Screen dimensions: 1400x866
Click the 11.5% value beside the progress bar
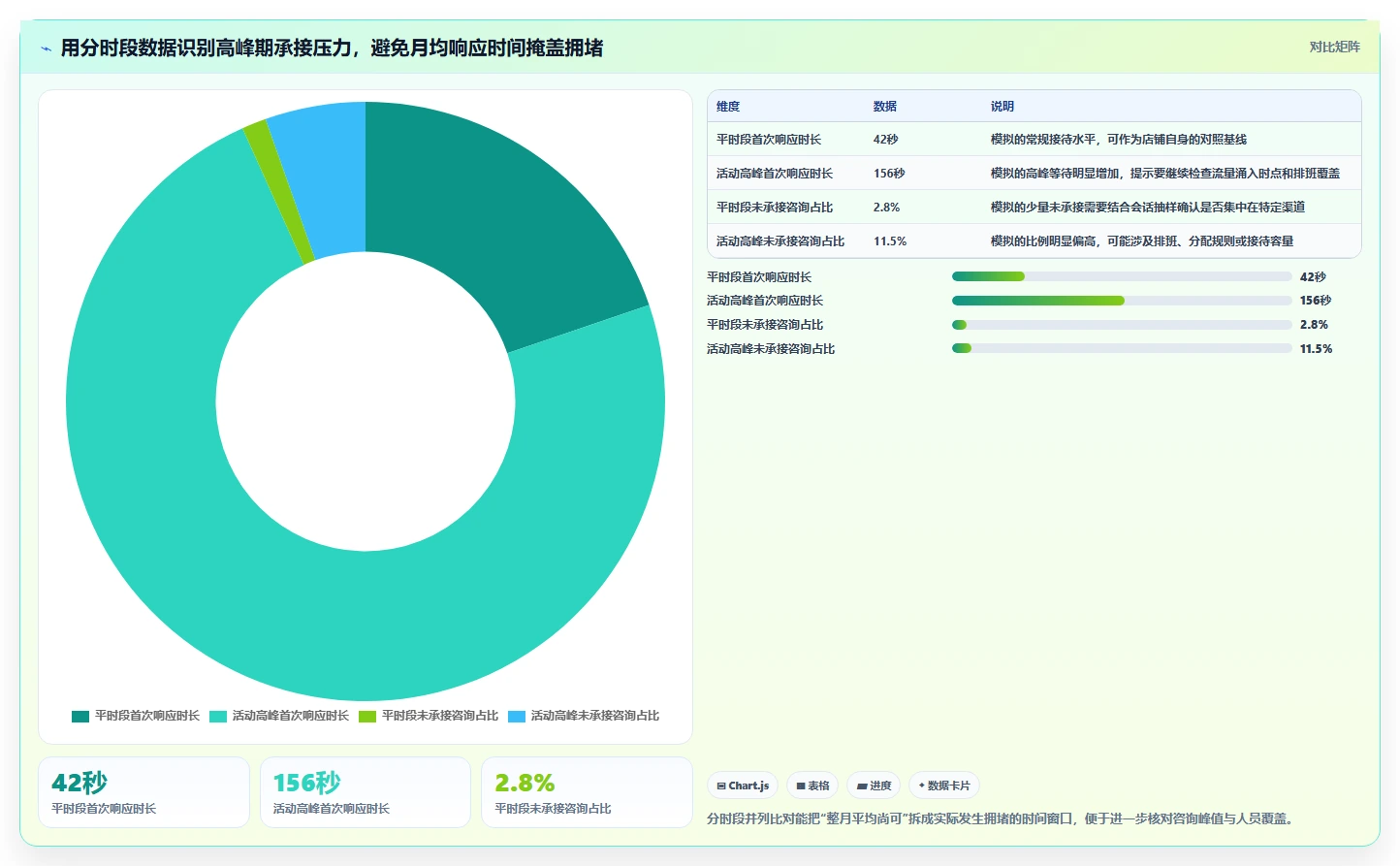[1317, 349]
